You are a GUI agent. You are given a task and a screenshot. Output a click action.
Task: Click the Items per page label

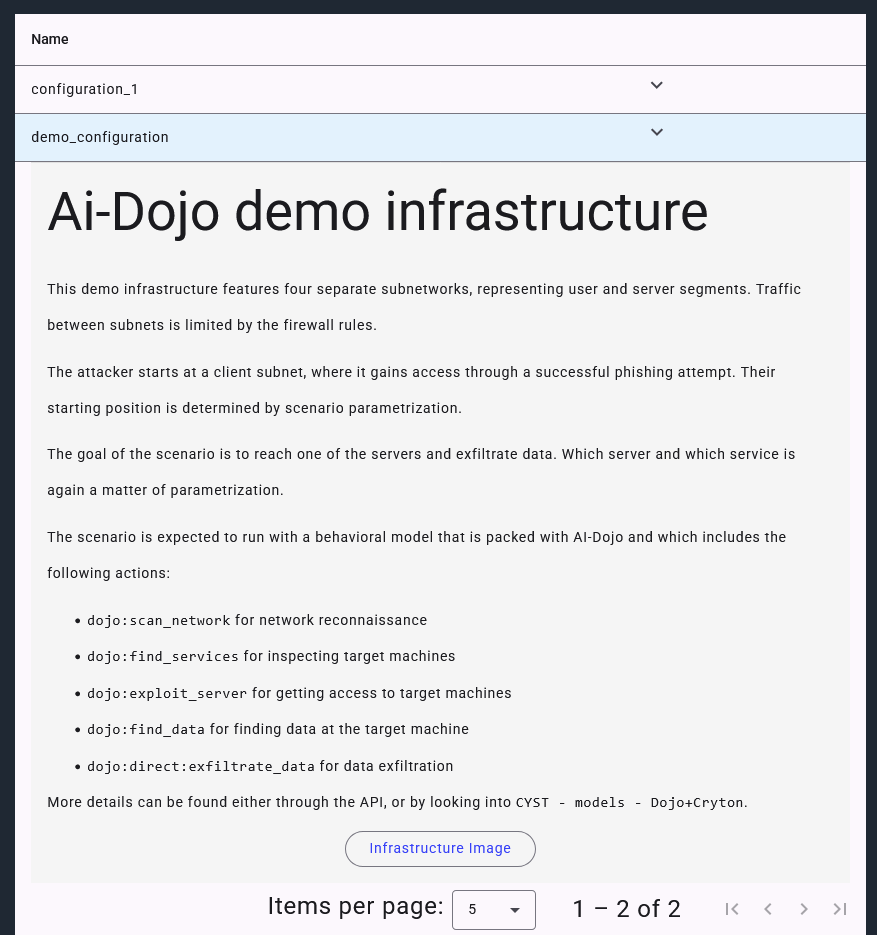pyautogui.click(x=355, y=907)
